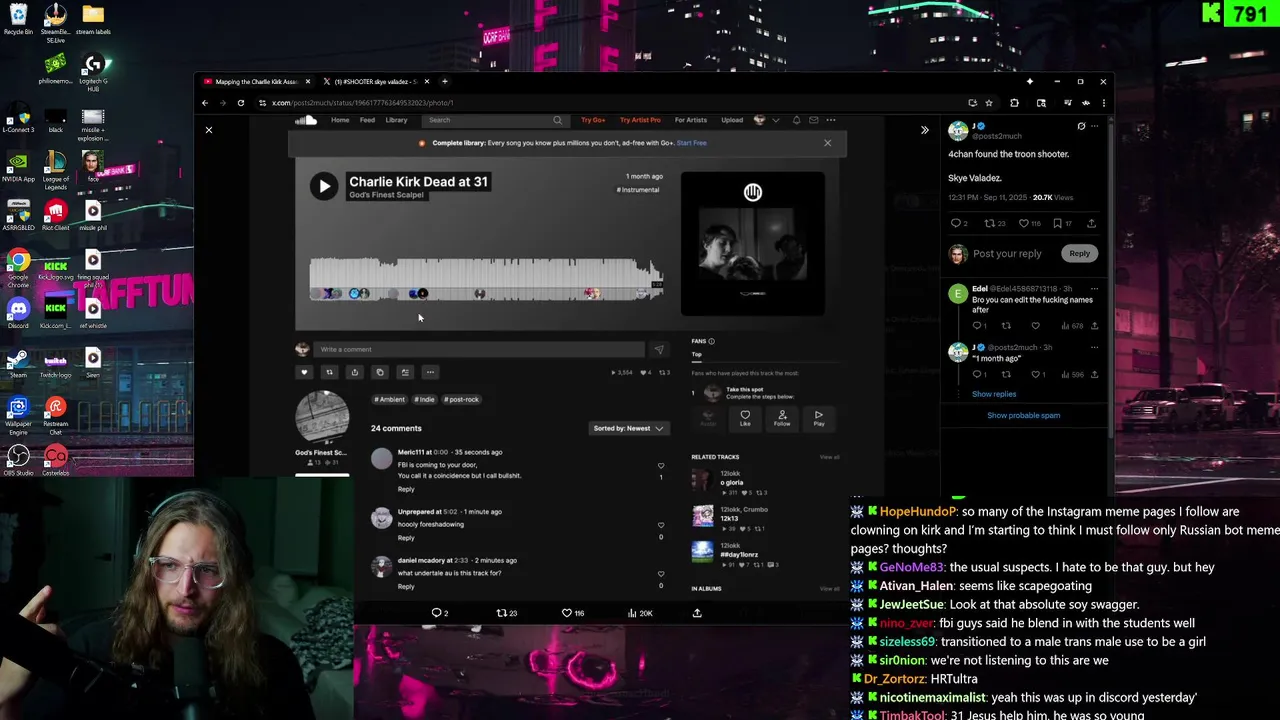Click the Start Free link in banner
Image resolution: width=1280 pixels, height=720 pixels.
pos(691,143)
